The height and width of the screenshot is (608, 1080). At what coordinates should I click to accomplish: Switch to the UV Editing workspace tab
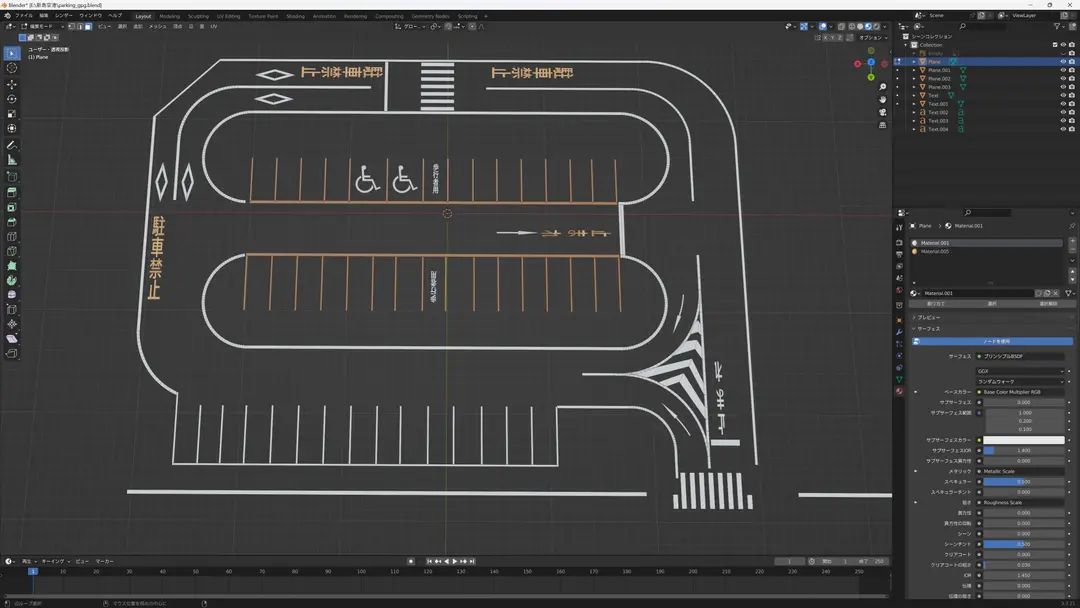point(229,16)
